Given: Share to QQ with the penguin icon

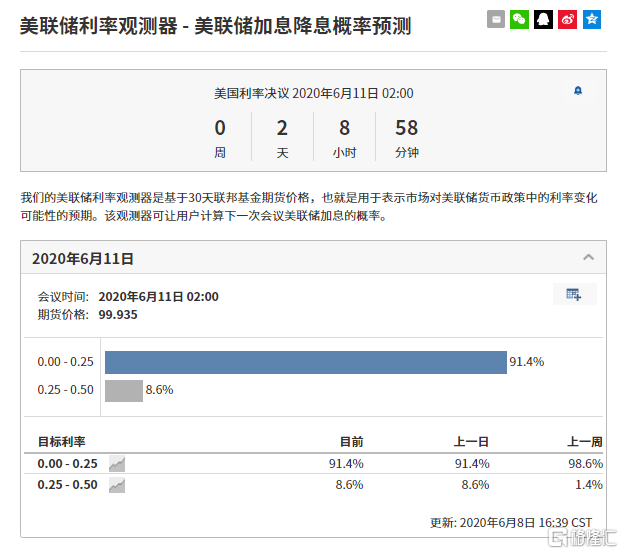Looking at the screenshot, I should [x=543, y=19].
